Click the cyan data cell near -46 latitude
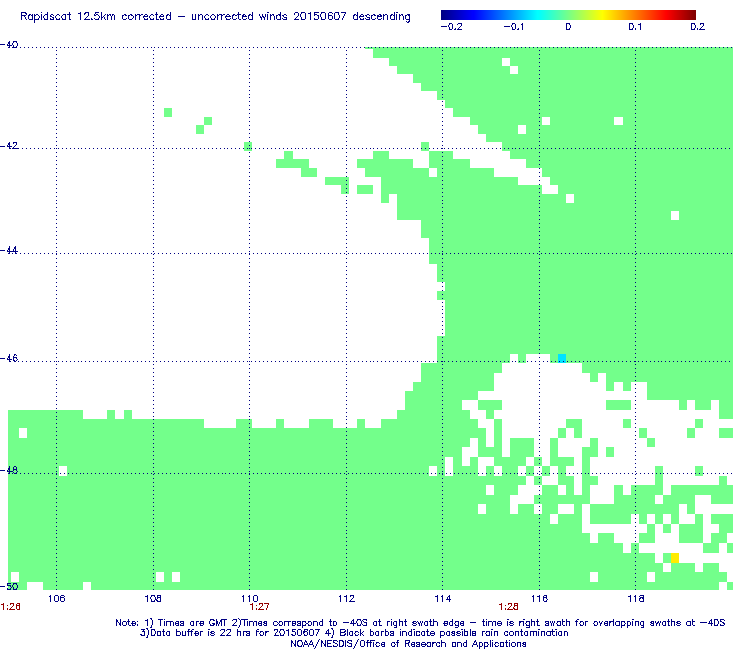The image size is (740, 650). [x=562, y=358]
